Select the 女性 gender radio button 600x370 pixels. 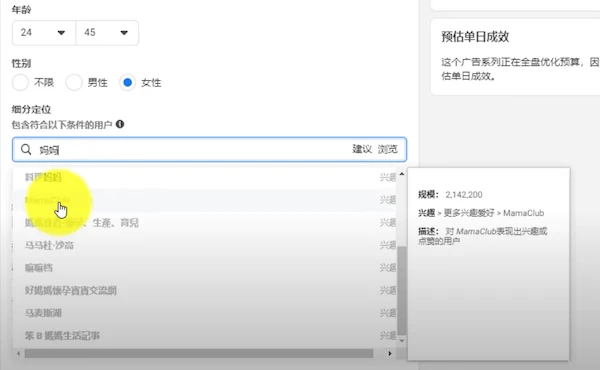click(x=127, y=82)
